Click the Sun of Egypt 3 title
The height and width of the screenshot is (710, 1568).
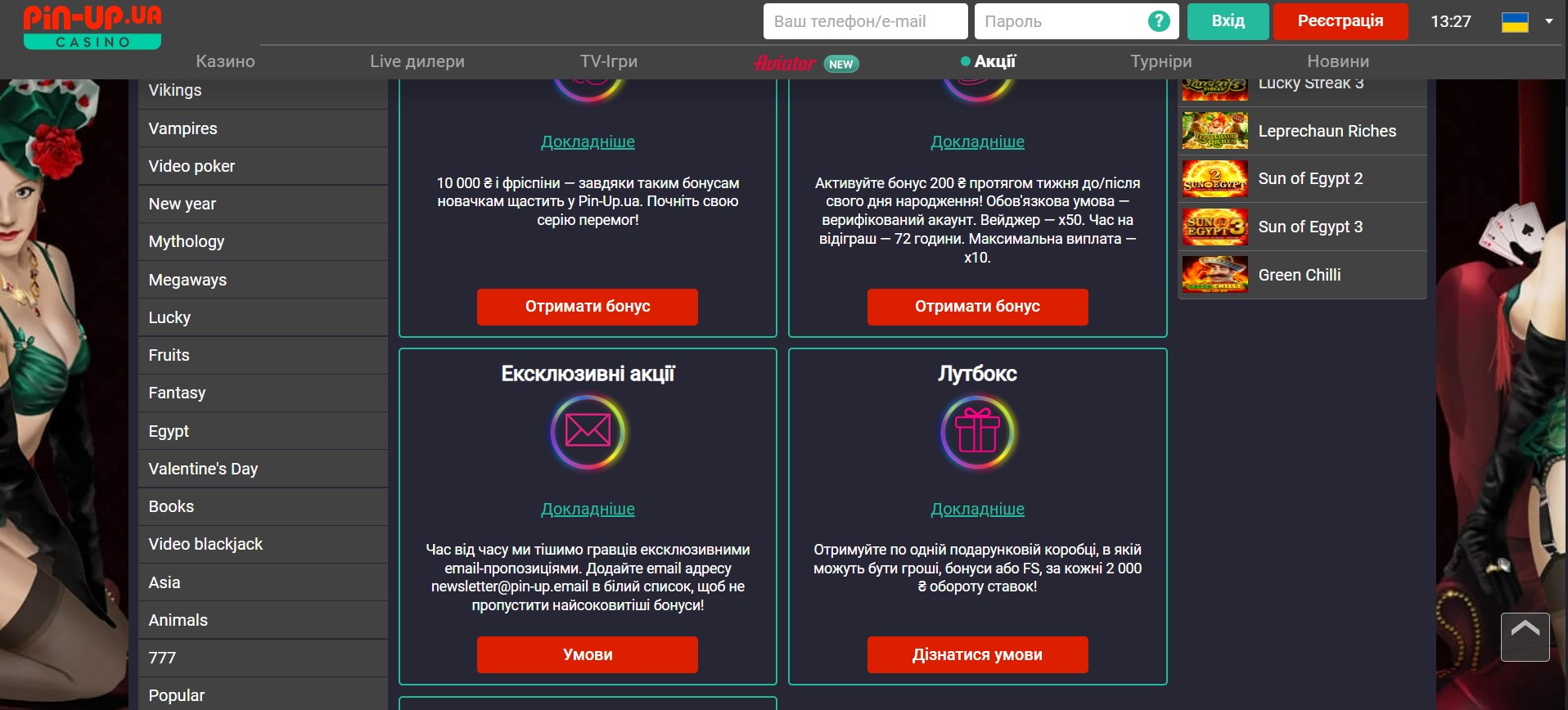(1310, 227)
